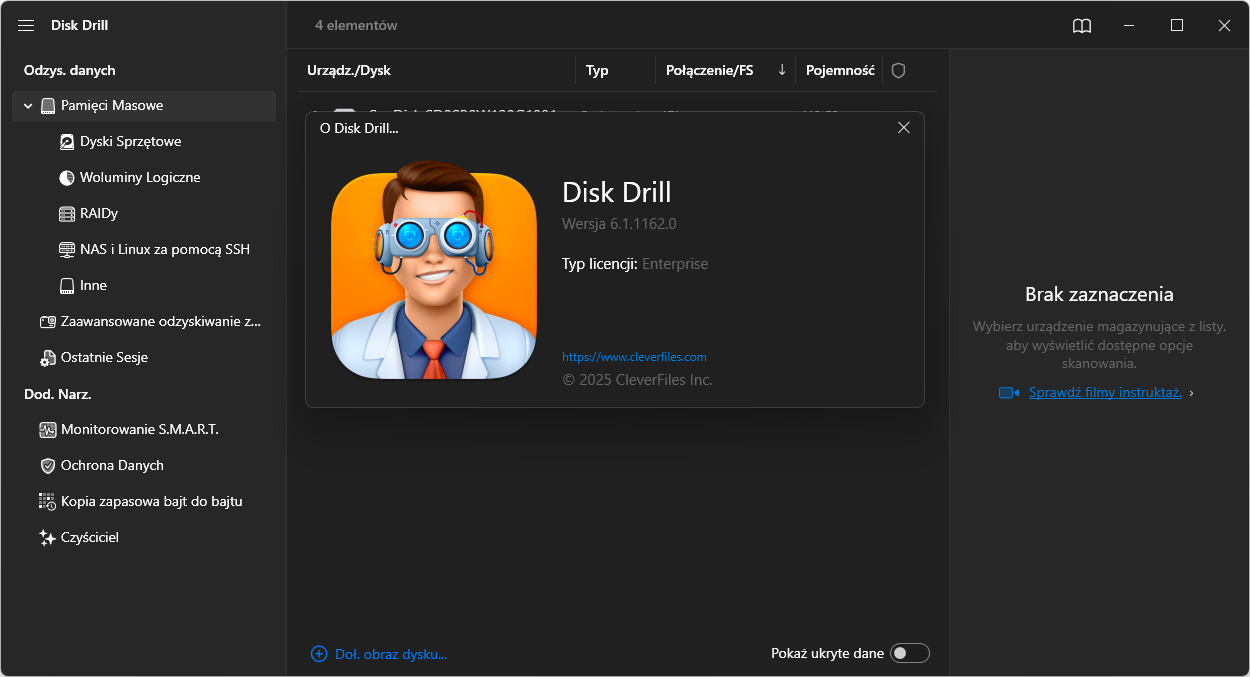
Task: Close the O Disk Drill dialog
Action: coord(904,128)
